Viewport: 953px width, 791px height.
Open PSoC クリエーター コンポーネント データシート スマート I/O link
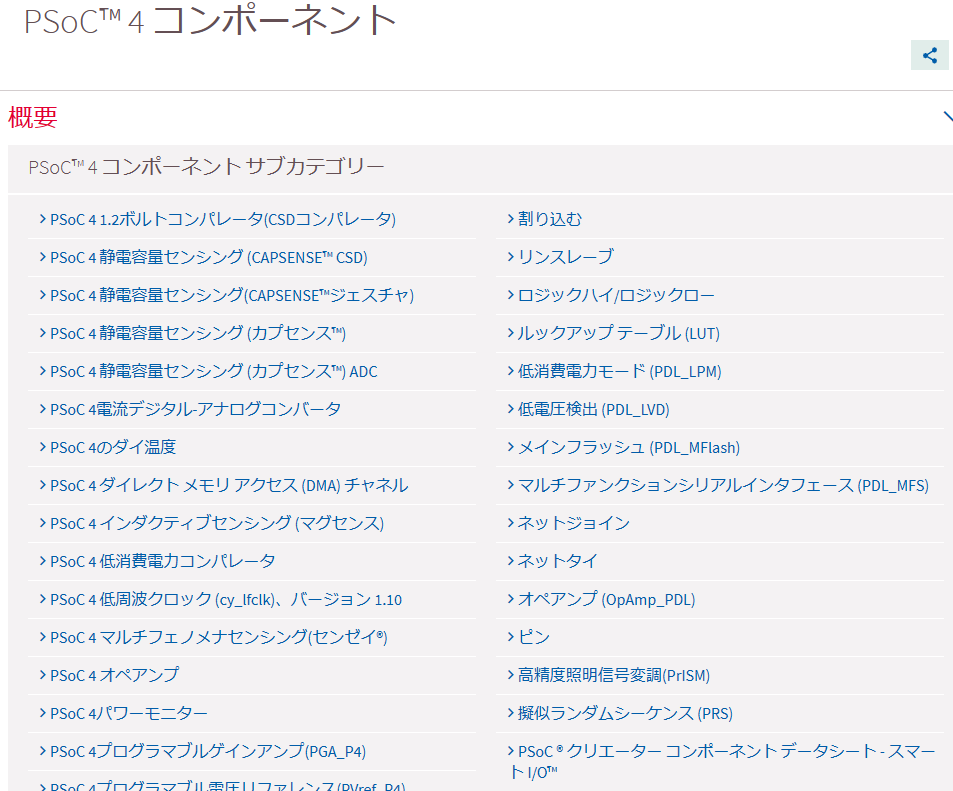tap(723, 761)
